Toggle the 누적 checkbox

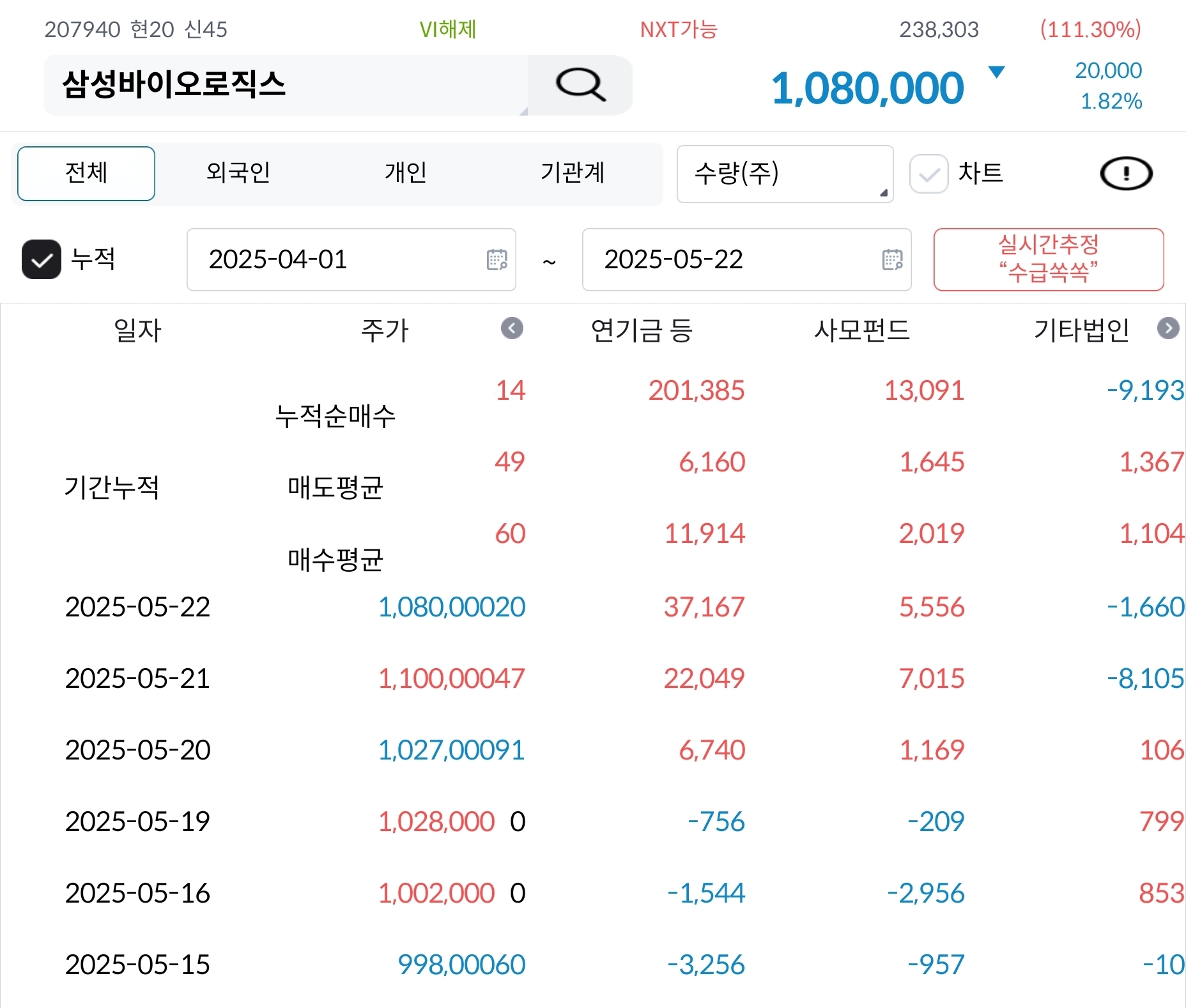[x=42, y=259]
